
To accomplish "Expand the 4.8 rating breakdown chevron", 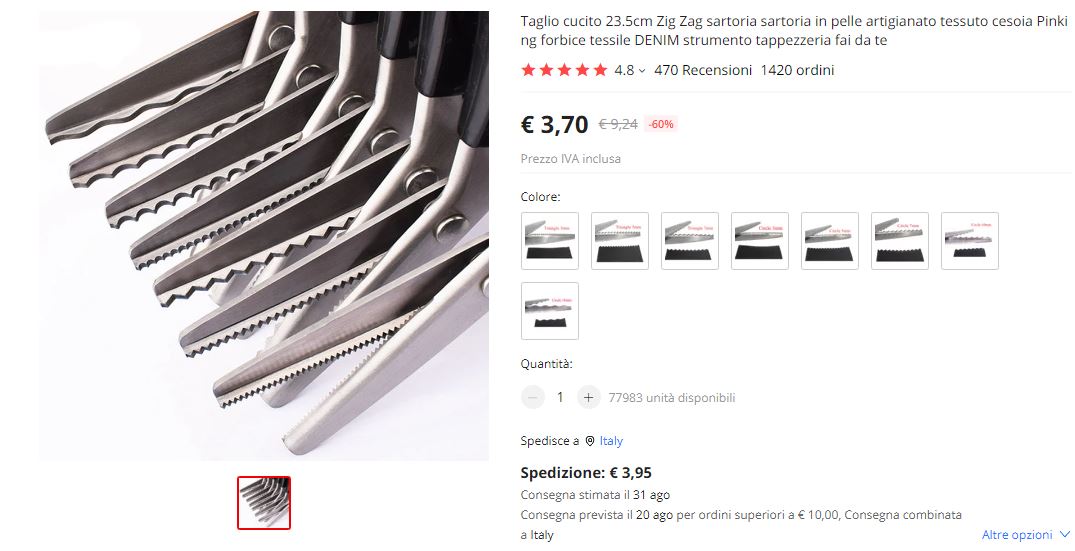I will tap(642, 71).
